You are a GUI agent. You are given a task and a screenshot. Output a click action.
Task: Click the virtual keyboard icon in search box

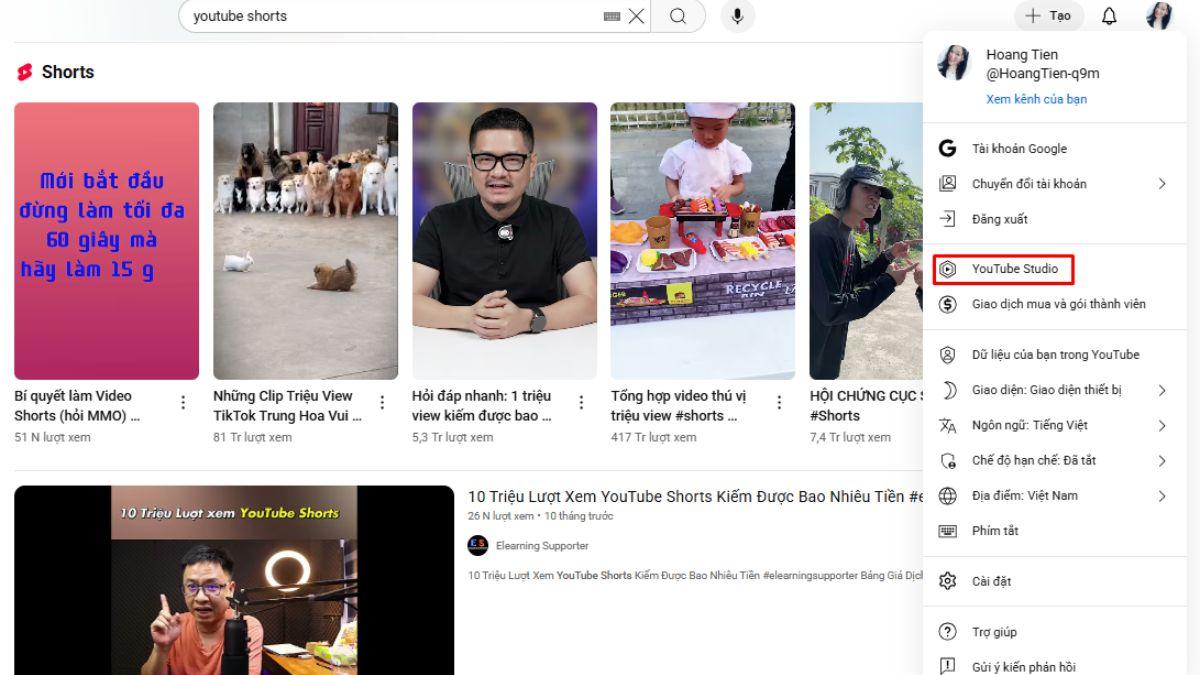point(613,17)
